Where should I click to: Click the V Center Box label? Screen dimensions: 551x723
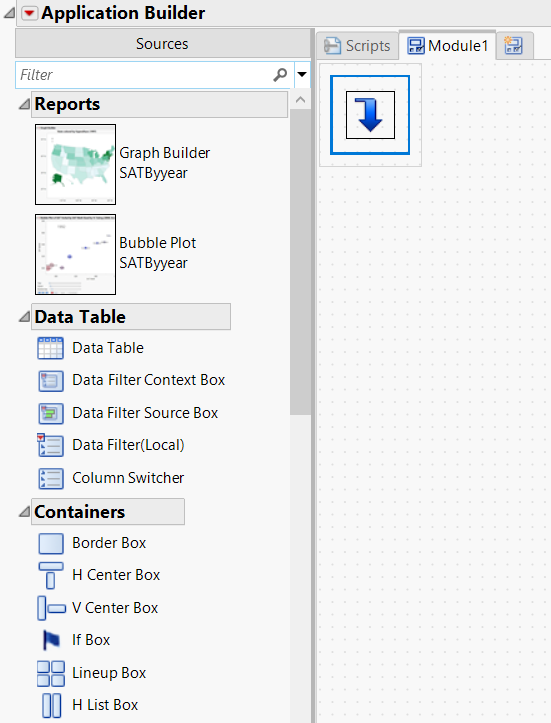[115, 608]
